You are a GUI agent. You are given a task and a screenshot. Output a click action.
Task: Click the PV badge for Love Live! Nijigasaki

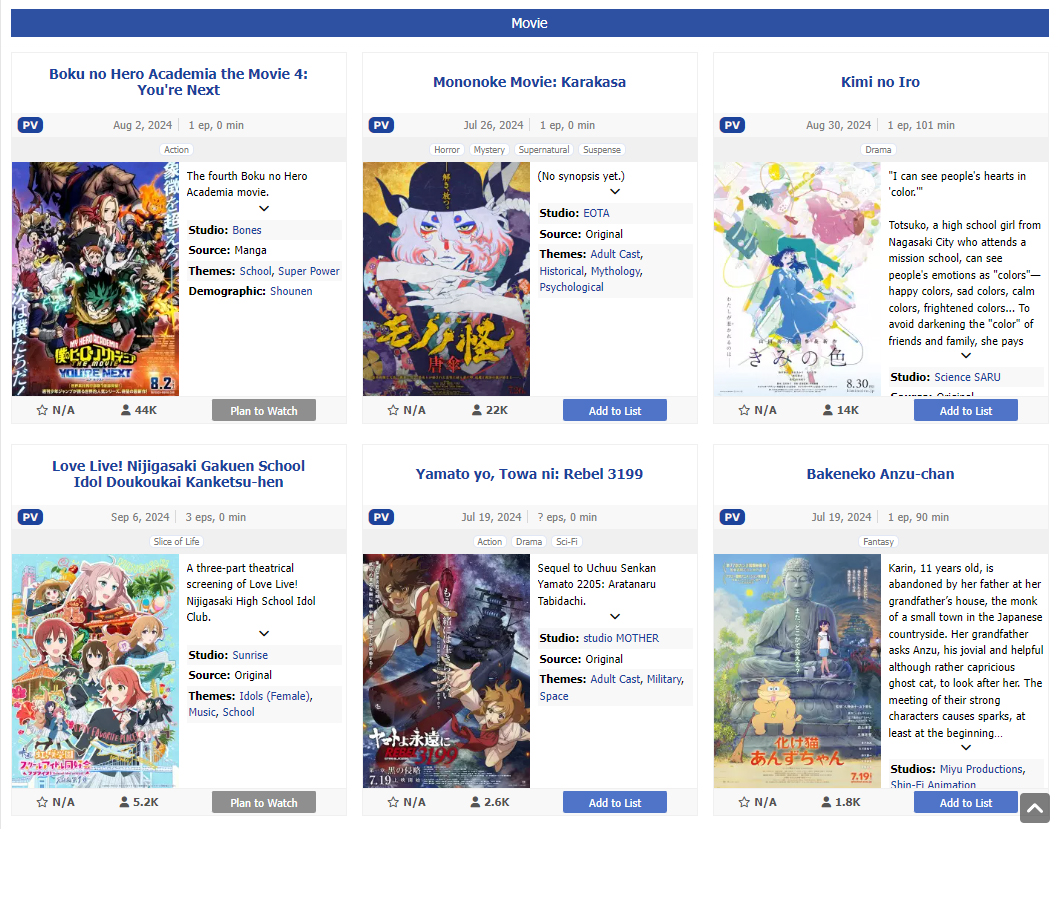30,517
